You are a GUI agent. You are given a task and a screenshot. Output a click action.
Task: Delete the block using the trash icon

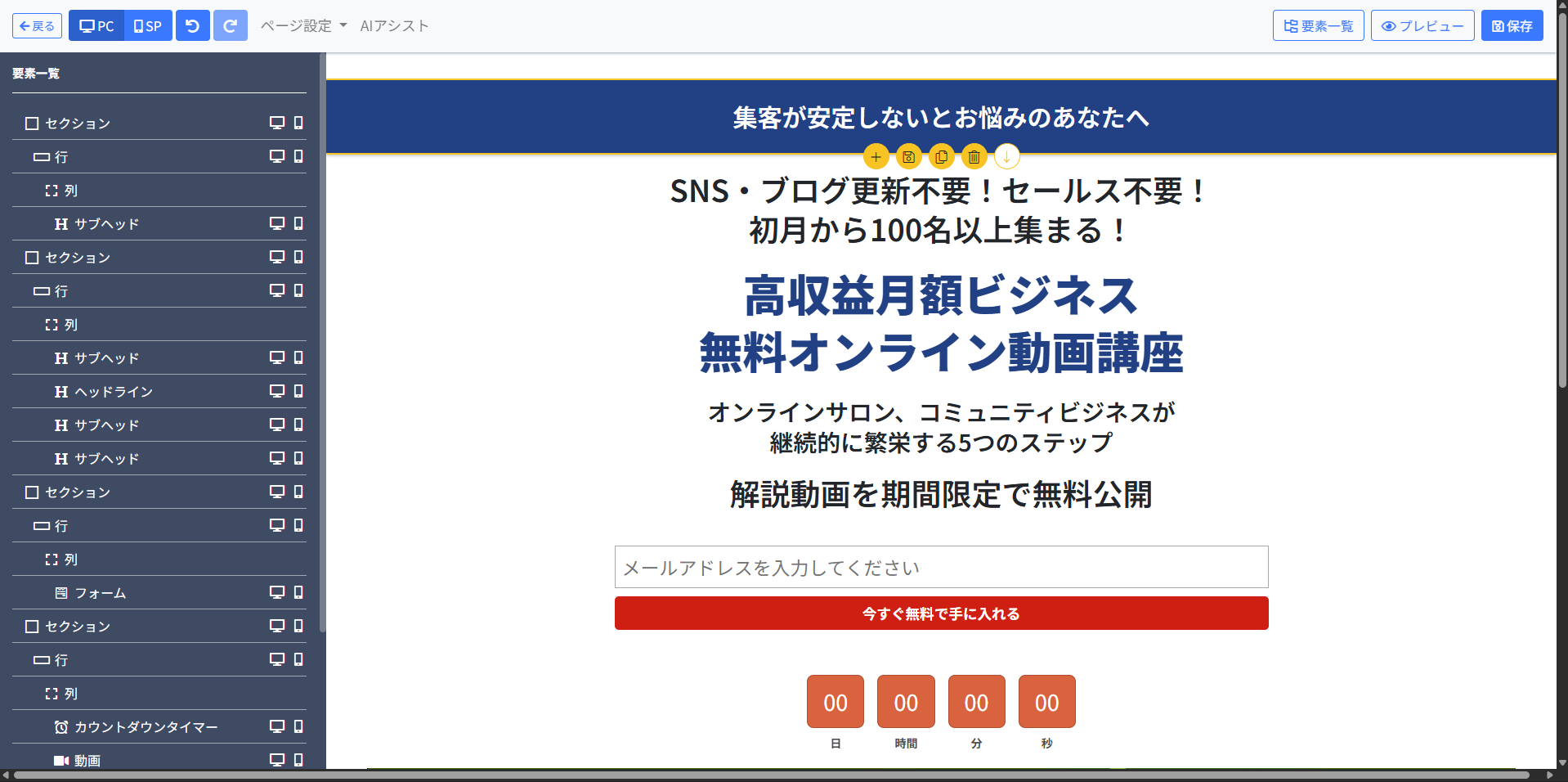point(974,157)
